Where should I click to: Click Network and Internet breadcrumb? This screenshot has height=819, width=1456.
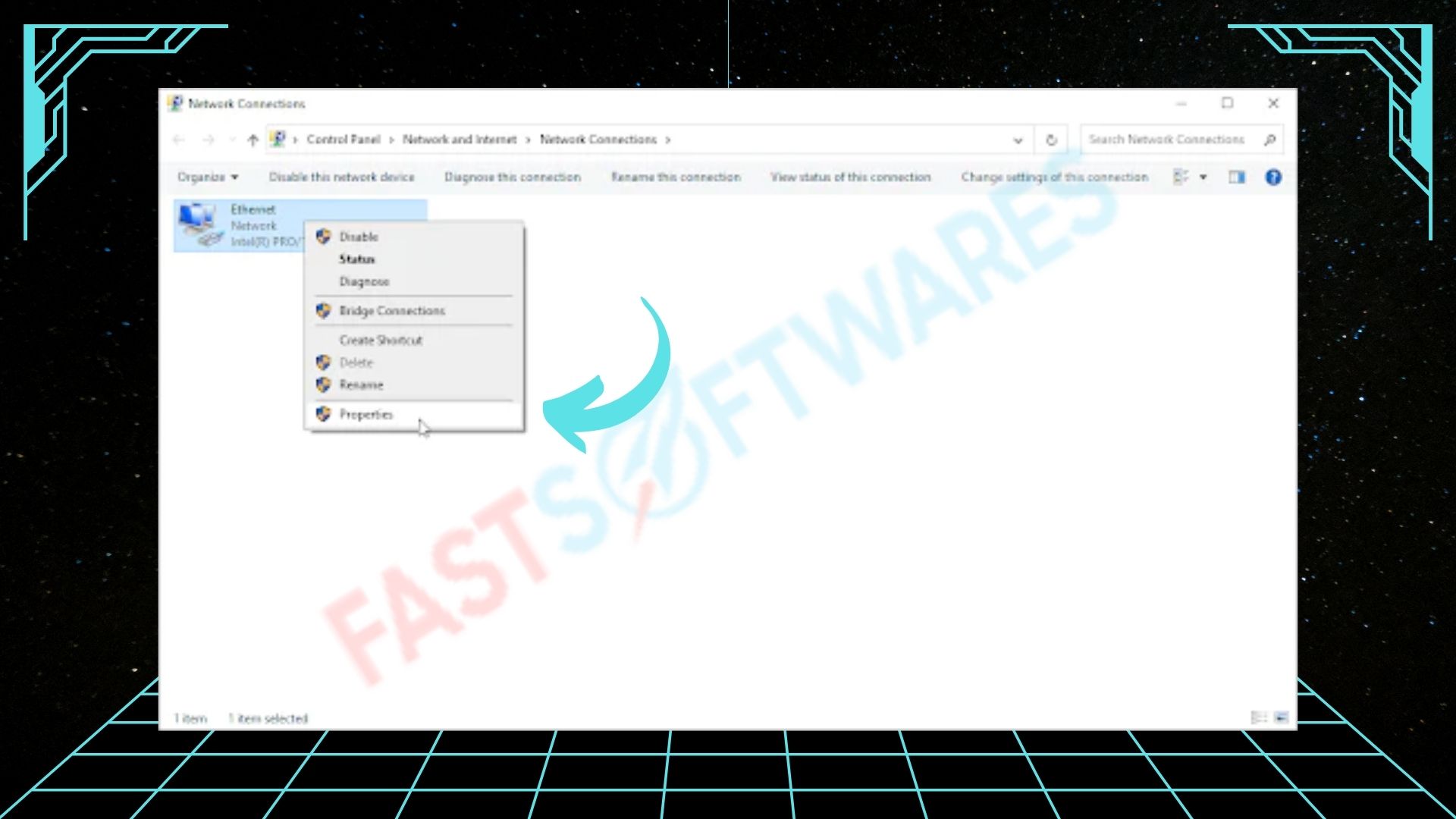[460, 140]
